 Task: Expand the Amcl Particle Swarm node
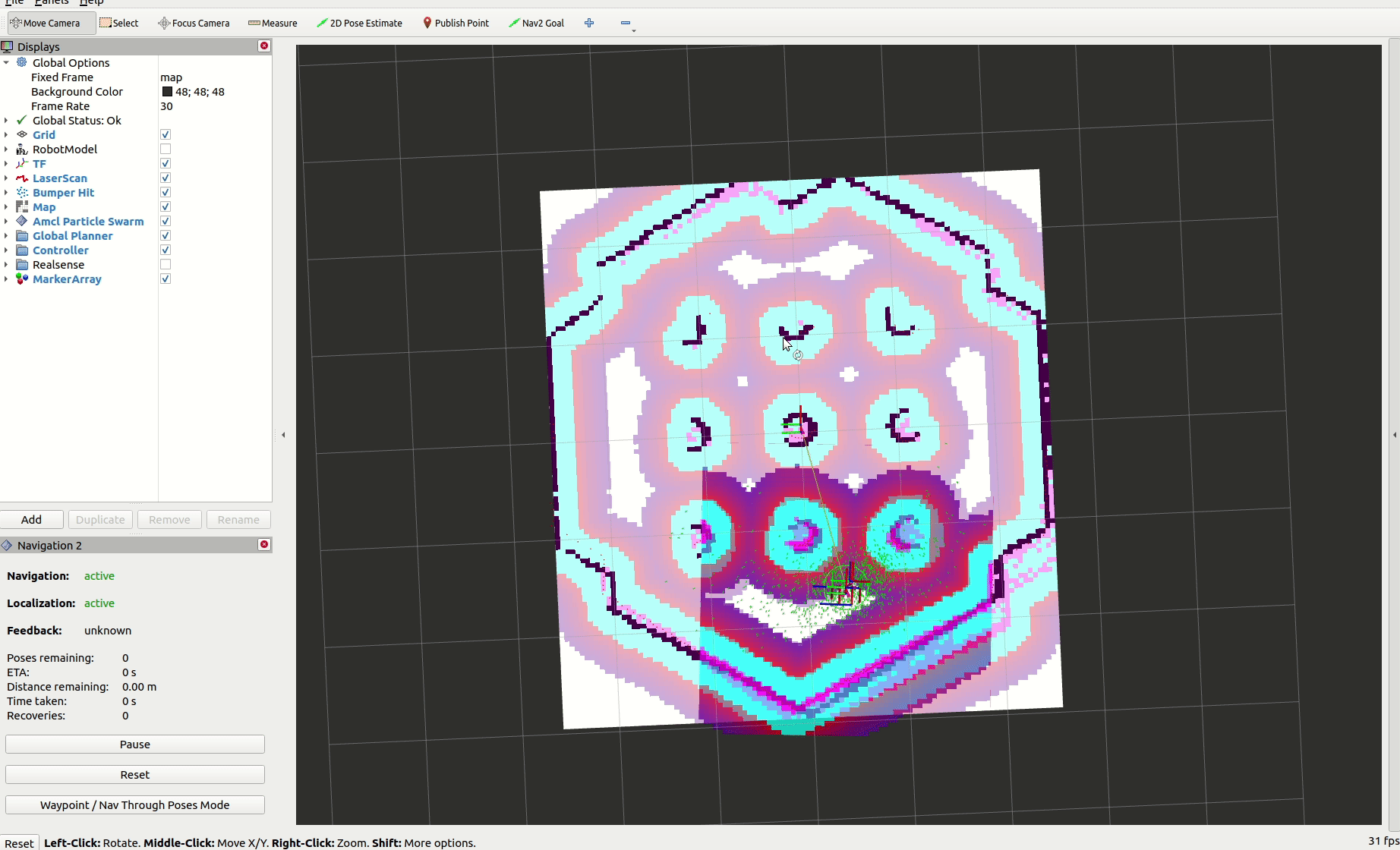tap(6, 221)
